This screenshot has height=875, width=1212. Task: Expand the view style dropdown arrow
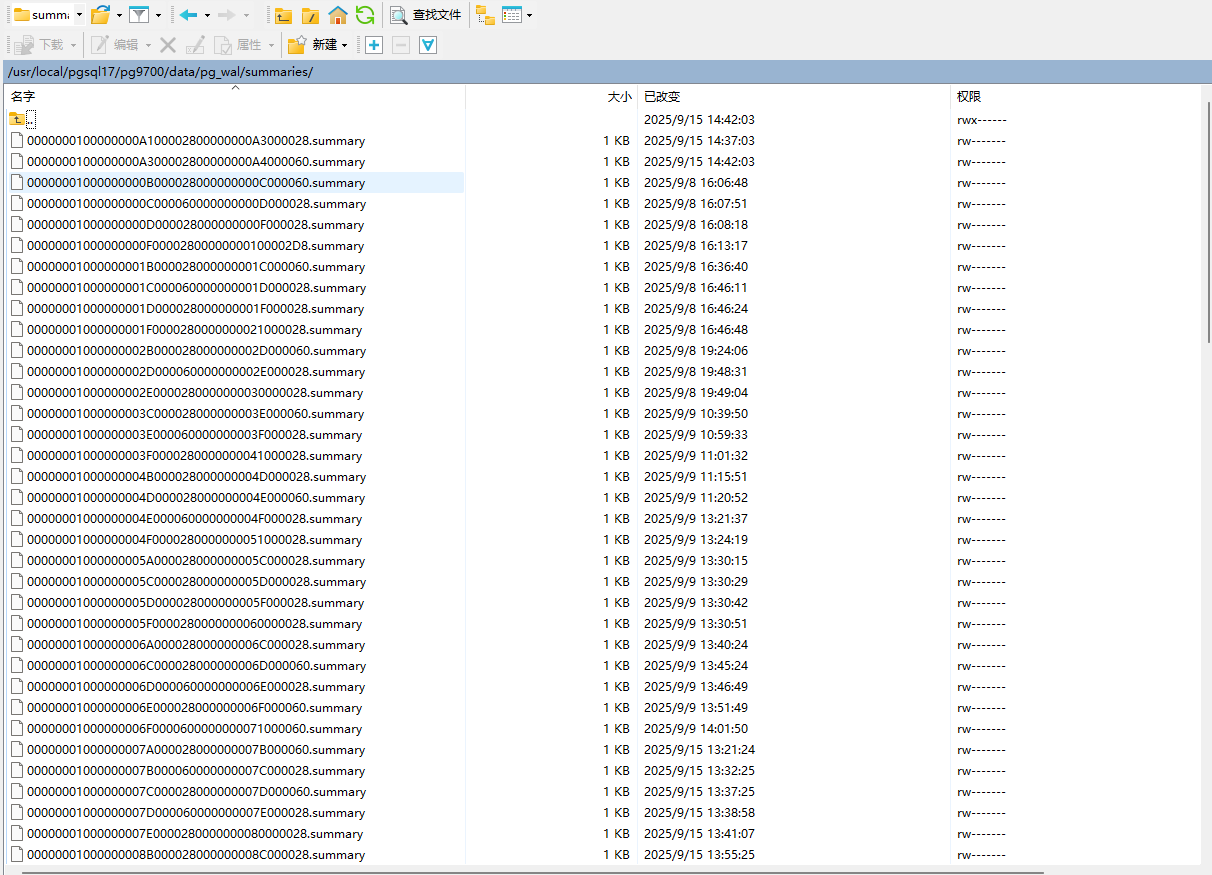coord(529,15)
